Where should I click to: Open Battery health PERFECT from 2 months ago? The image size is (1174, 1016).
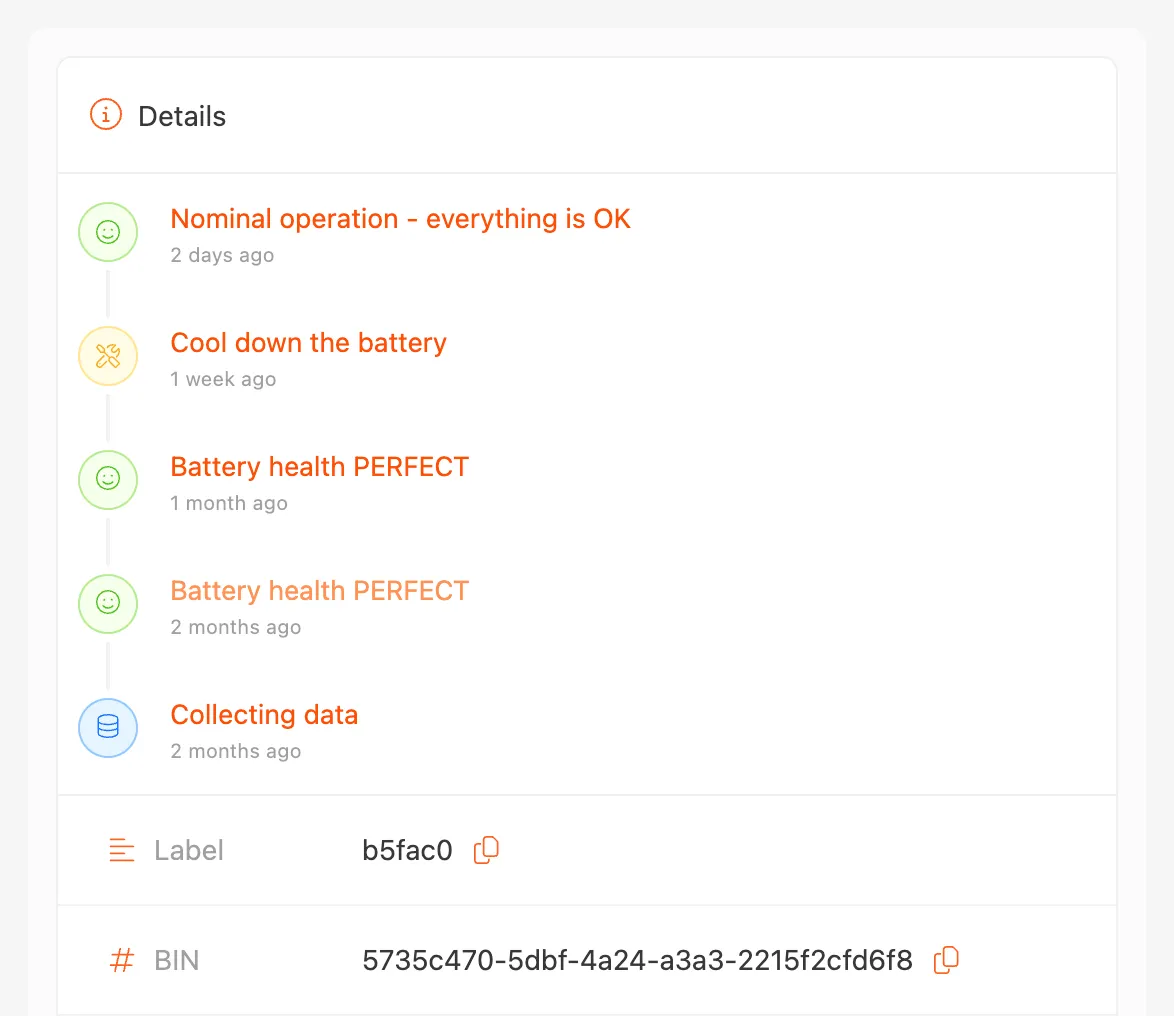[x=319, y=591]
